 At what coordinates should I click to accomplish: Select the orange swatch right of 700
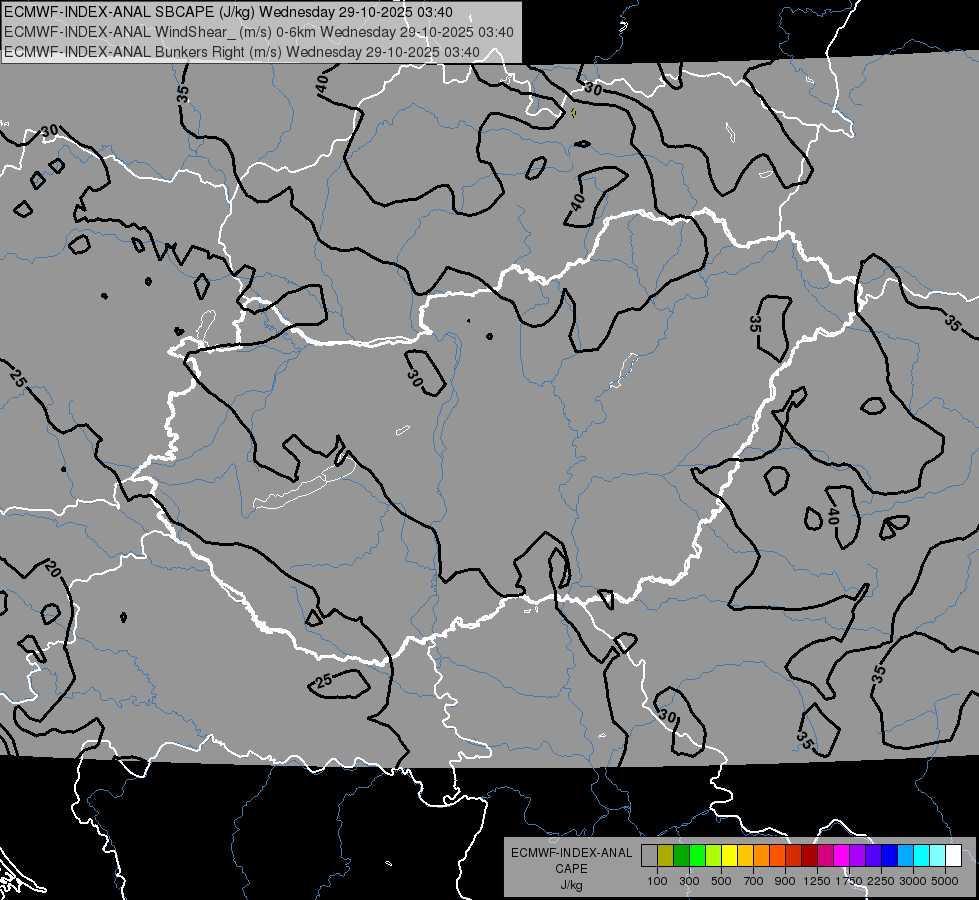click(762, 855)
